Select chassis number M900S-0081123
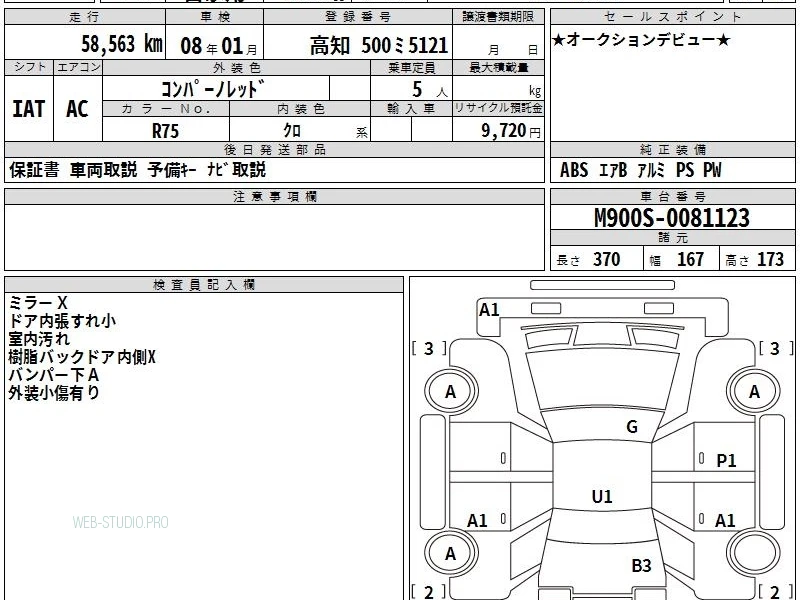Image resolution: width=800 pixels, height=600 pixels. coord(672,218)
